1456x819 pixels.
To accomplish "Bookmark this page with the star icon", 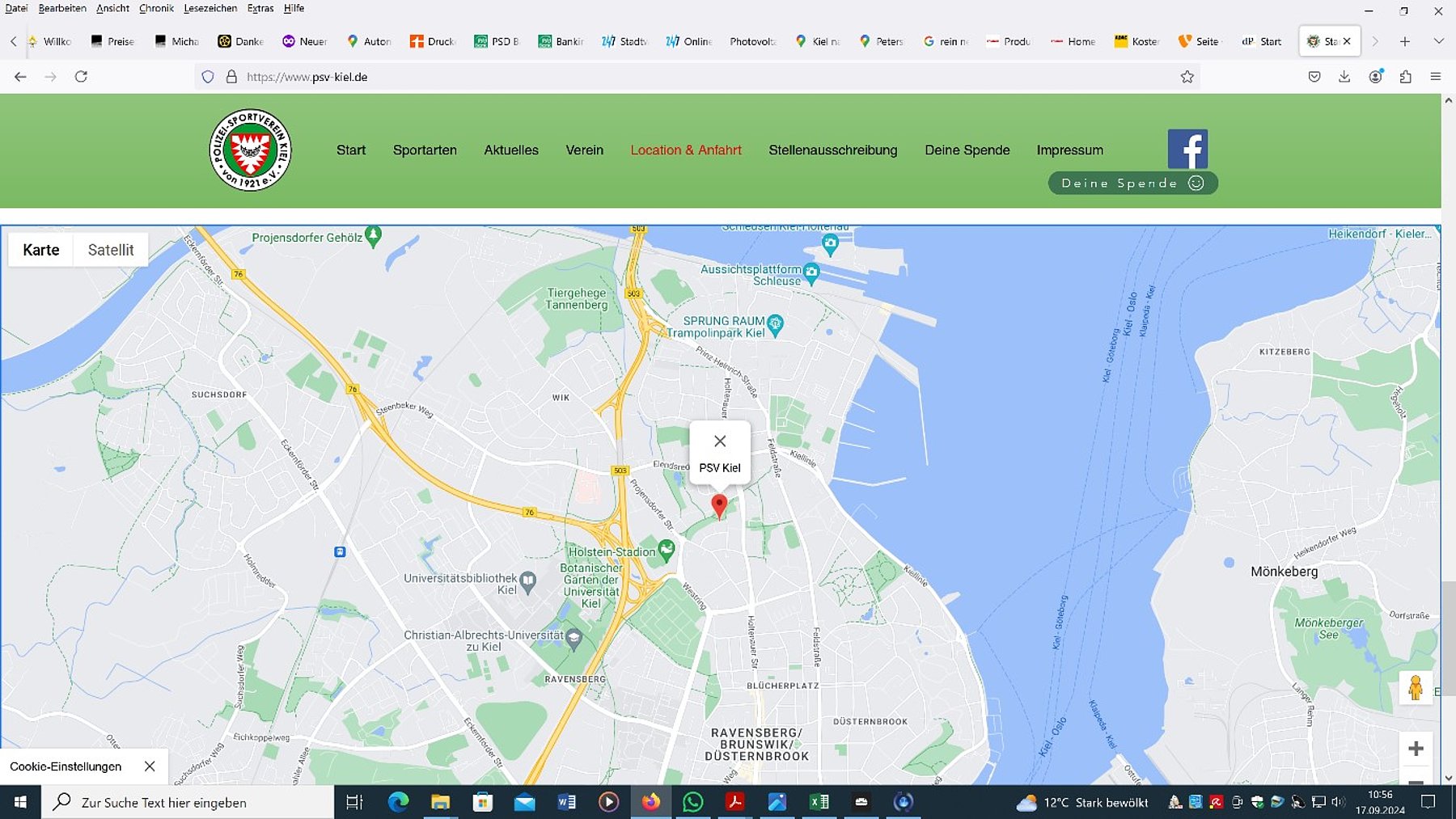I will point(1187,77).
